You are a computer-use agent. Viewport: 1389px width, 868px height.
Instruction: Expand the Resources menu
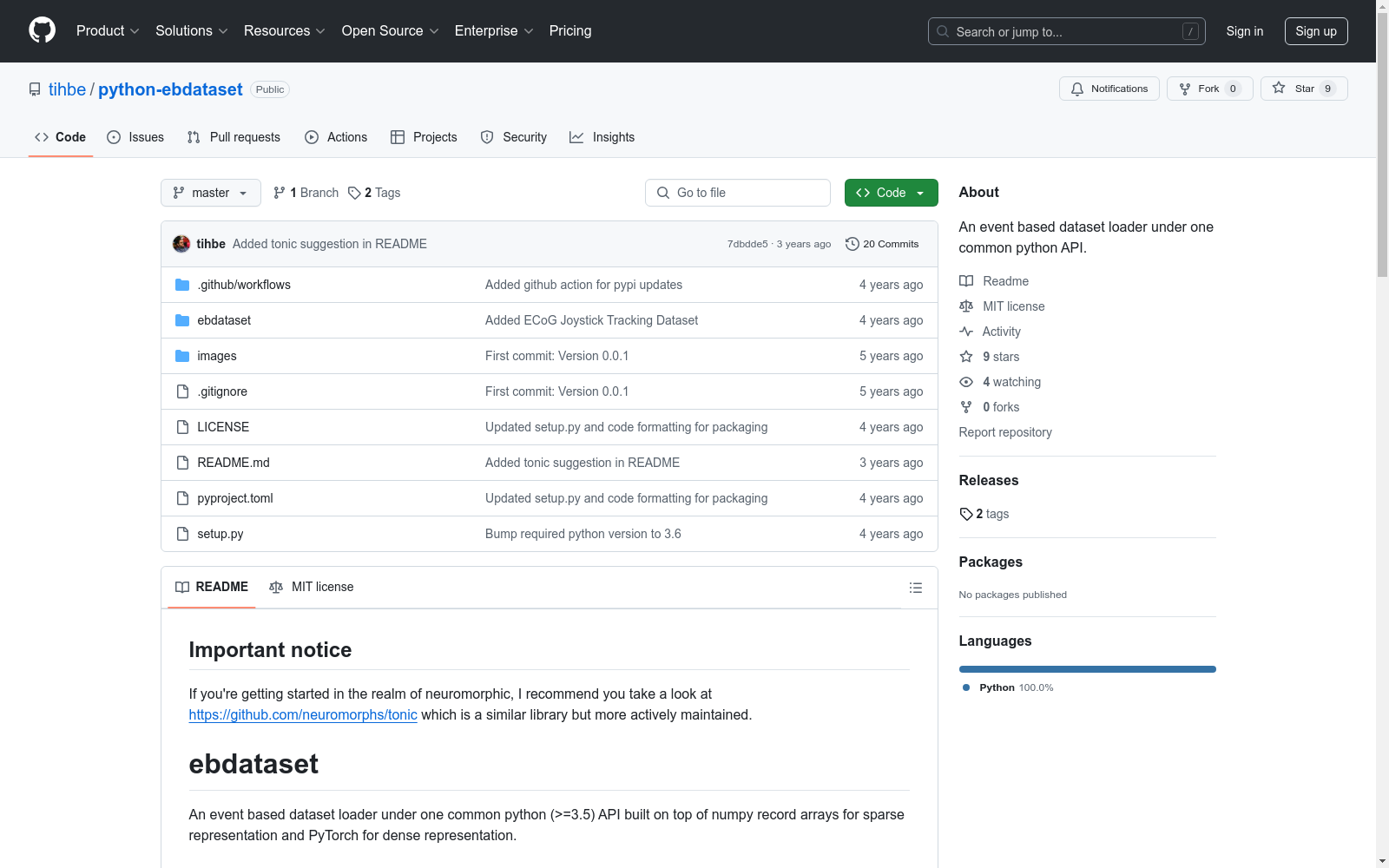pos(285,30)
